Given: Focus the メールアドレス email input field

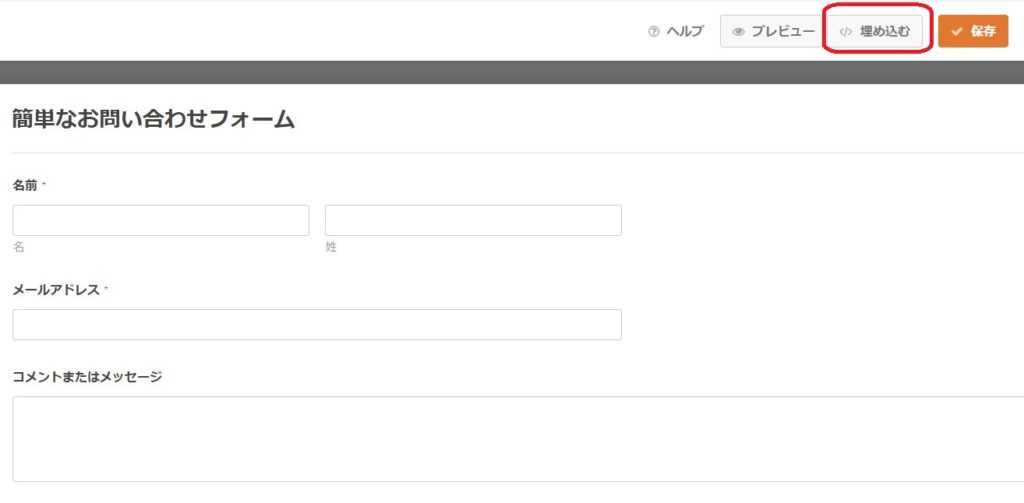Looking at the screenshot, I should [x=317, y=325].
